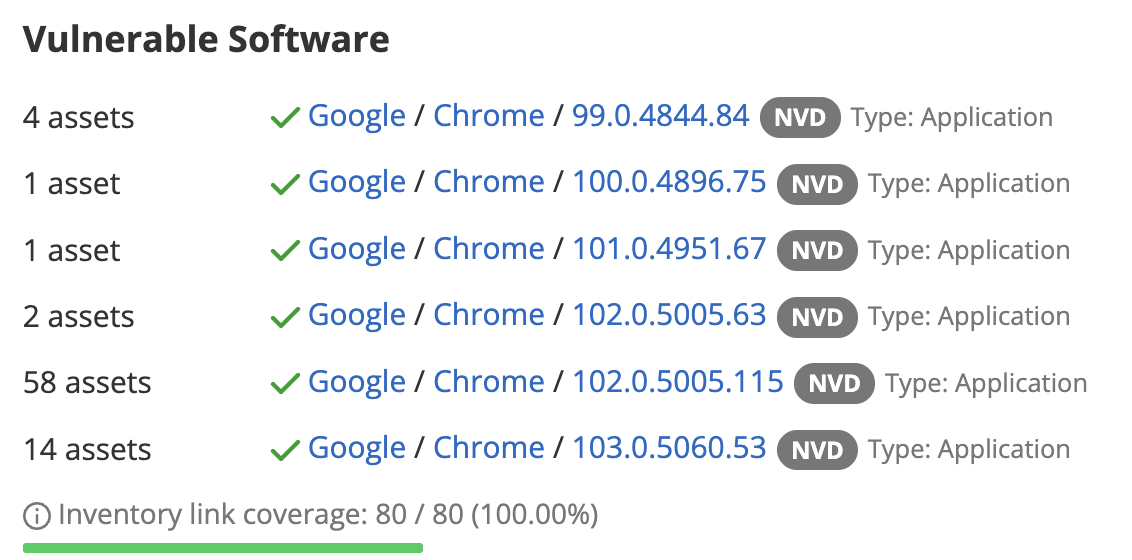
Task: Open Chrome version 102.0.5005.63 link
Action: 669,315
